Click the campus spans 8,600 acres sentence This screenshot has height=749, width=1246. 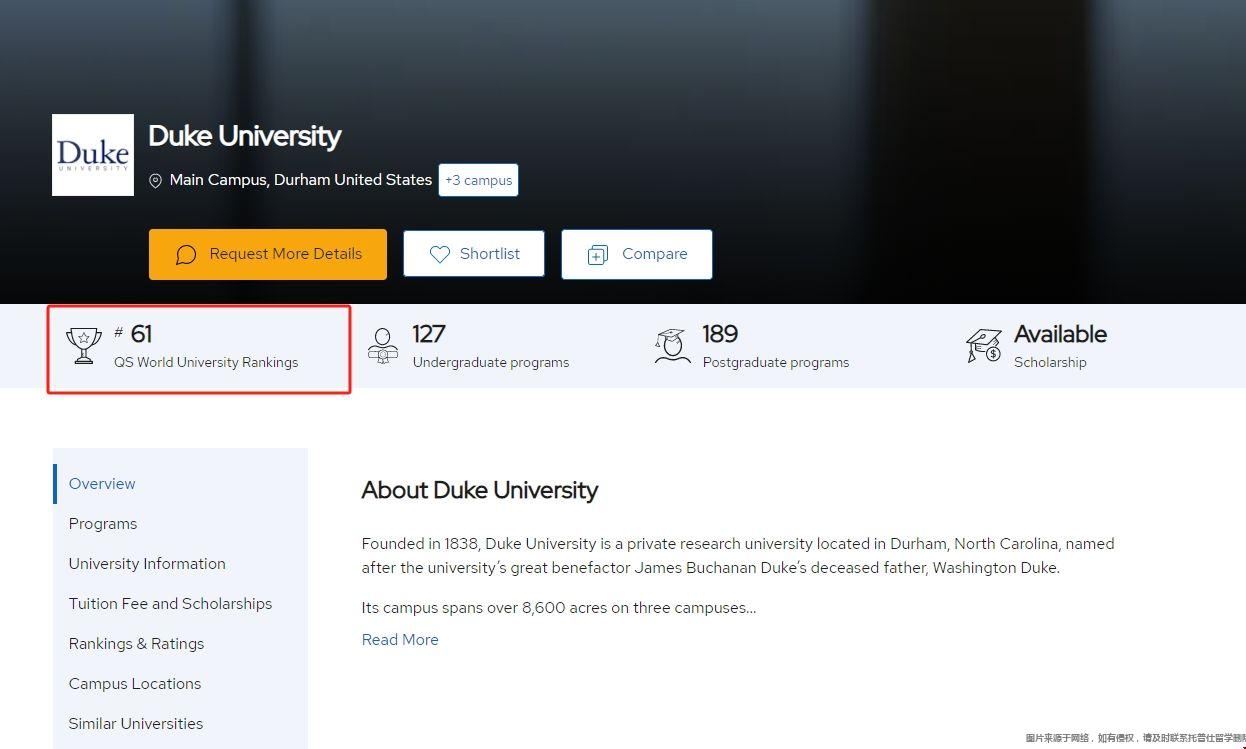pyautogui.click(x=559, y=608)
